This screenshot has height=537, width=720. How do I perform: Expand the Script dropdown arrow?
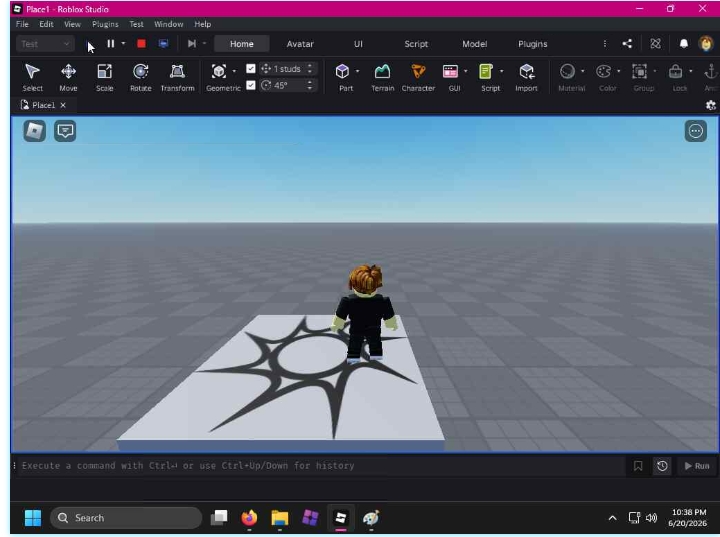501,71
